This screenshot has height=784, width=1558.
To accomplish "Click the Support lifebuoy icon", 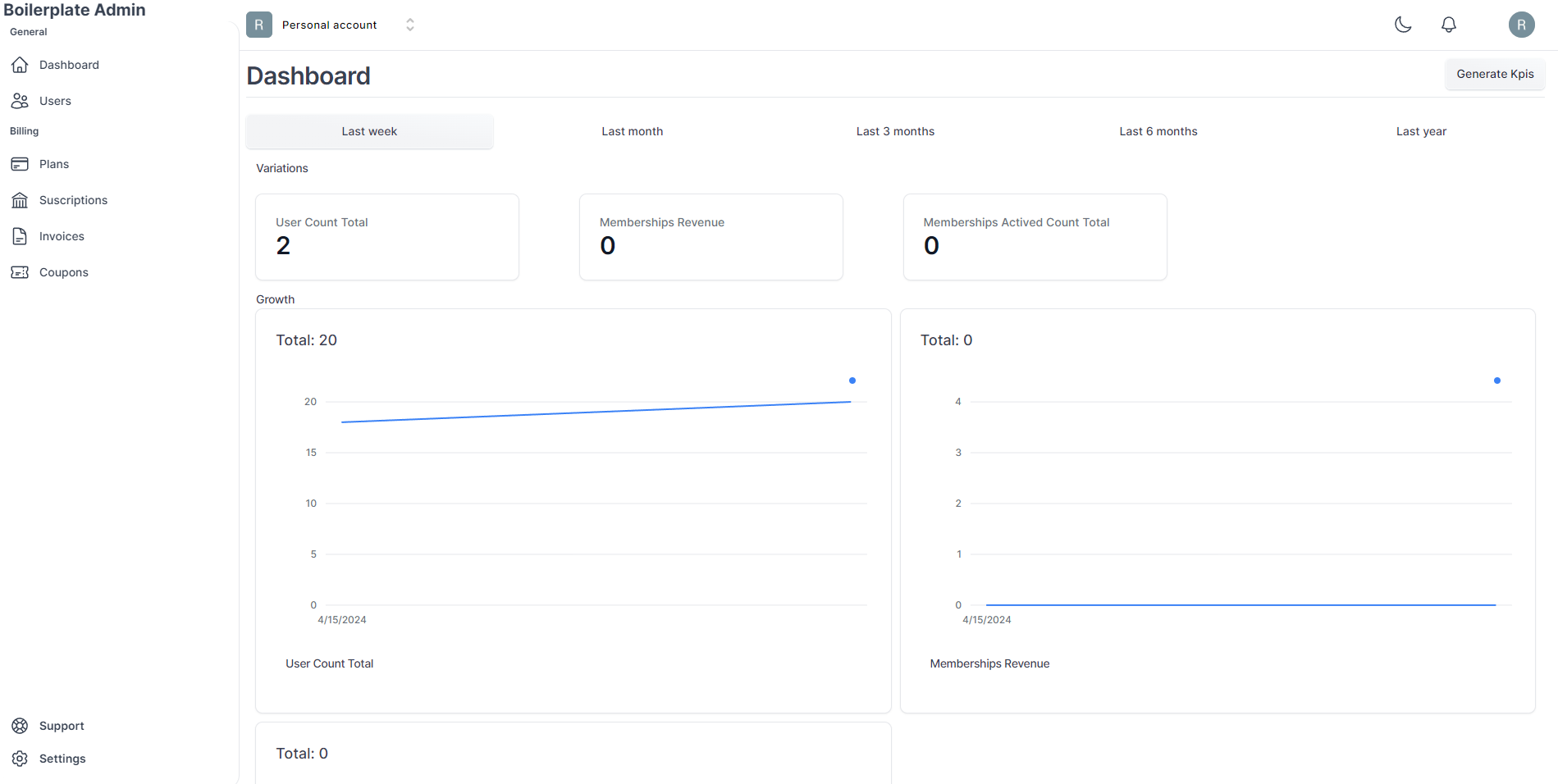I will point(20,726).
